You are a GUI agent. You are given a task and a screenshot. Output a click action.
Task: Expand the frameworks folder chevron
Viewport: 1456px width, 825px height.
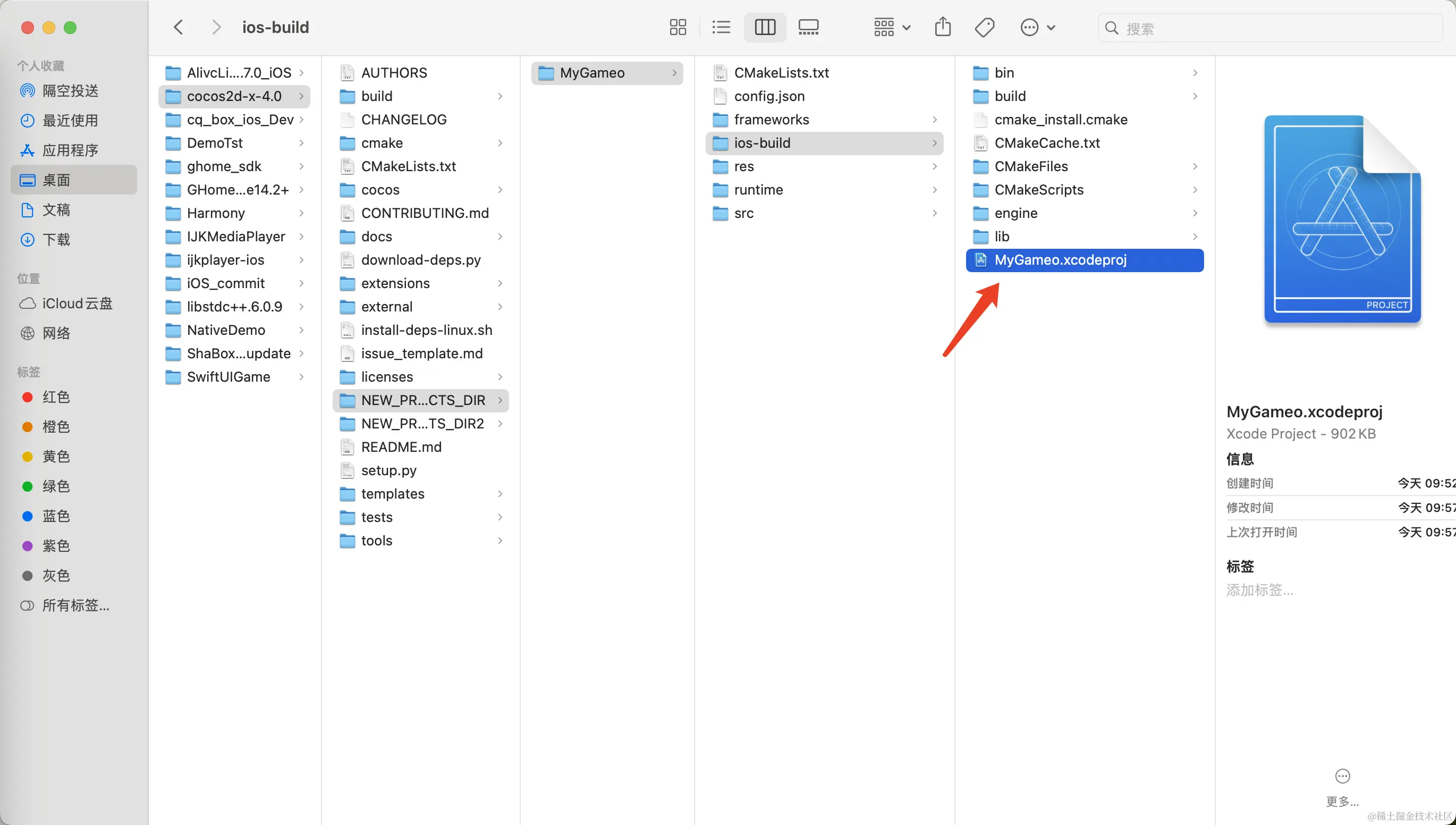pos(934,120)
